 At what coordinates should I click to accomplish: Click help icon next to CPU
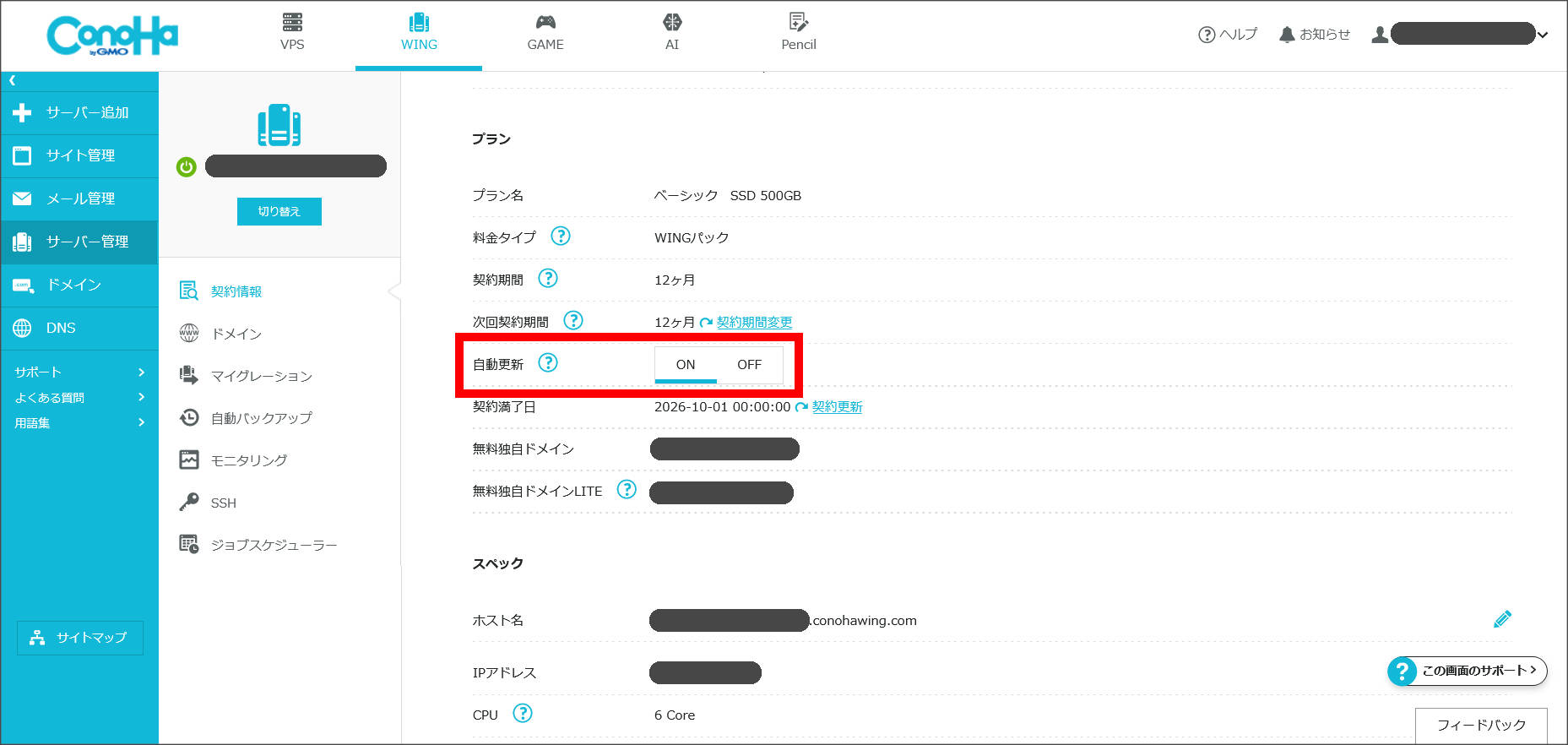click(x=523, y=713)
